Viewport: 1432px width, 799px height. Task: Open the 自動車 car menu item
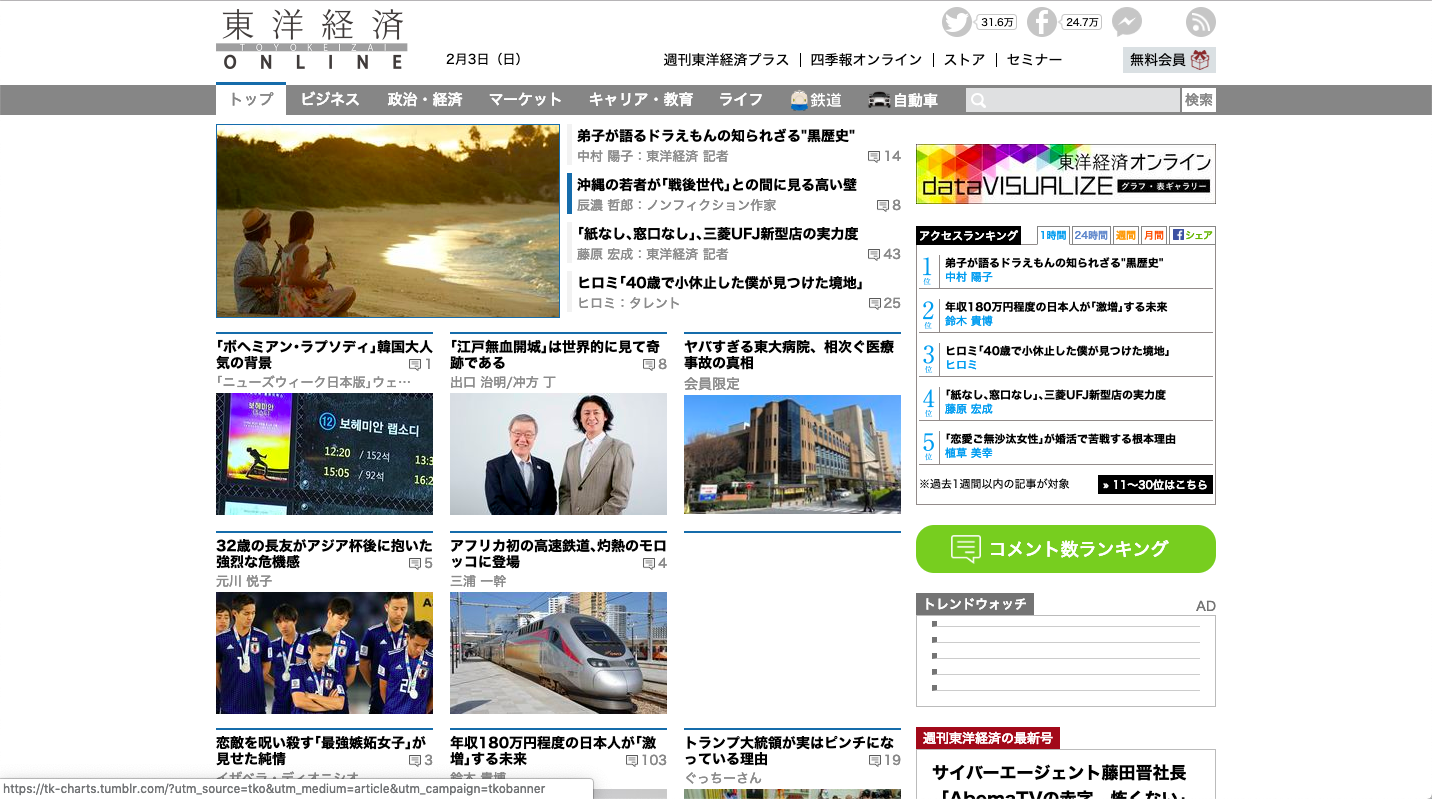(903, 100)
